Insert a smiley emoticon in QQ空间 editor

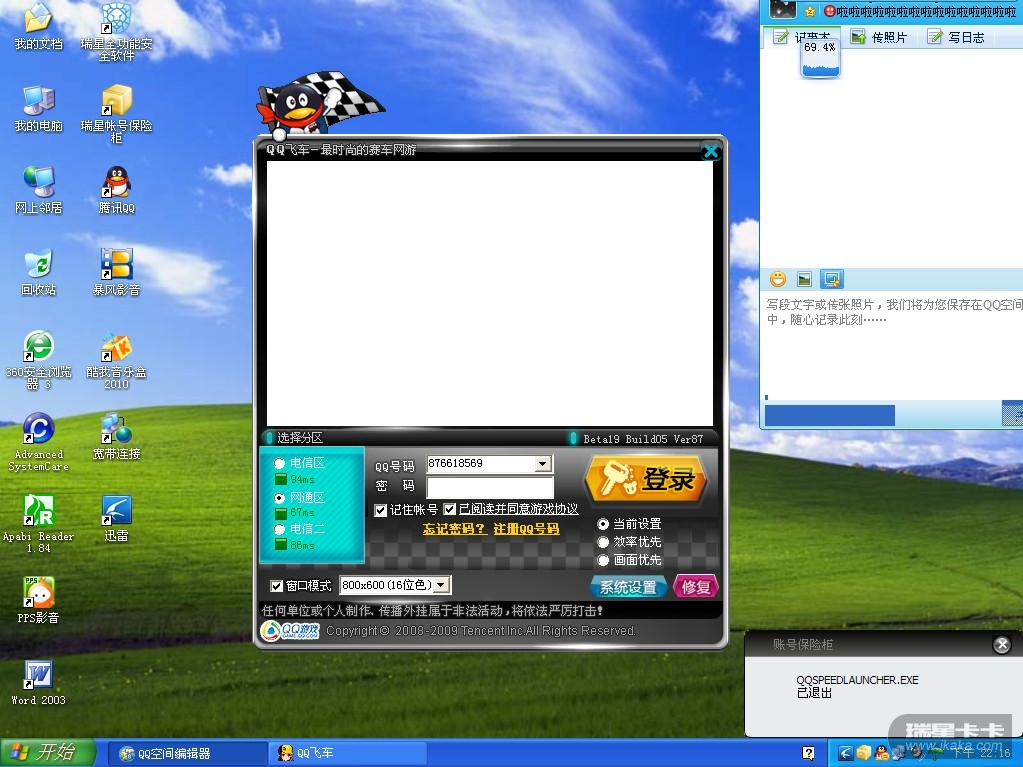click(778, 279)
